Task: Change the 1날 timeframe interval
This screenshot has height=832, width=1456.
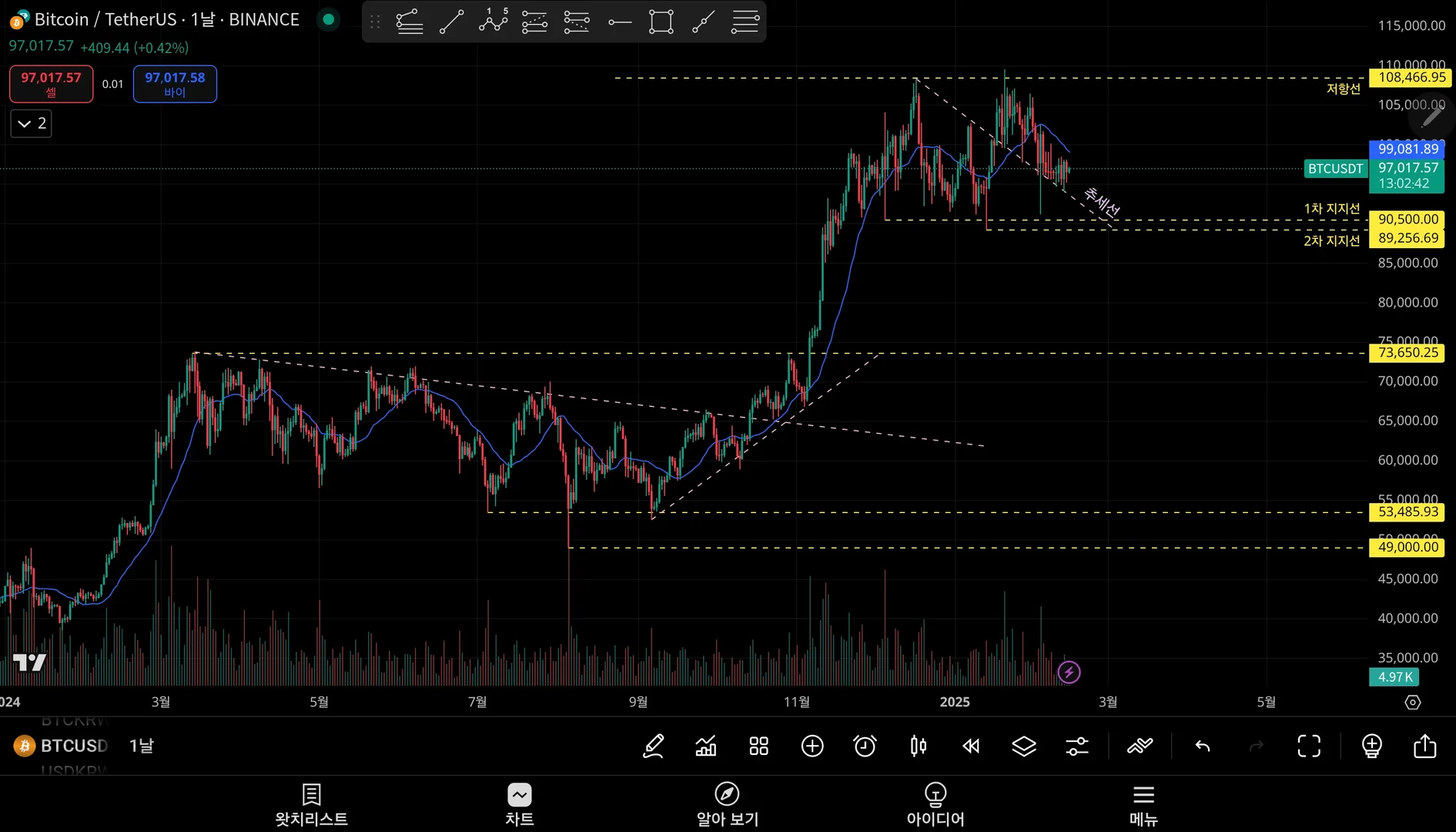Action: 142,746
